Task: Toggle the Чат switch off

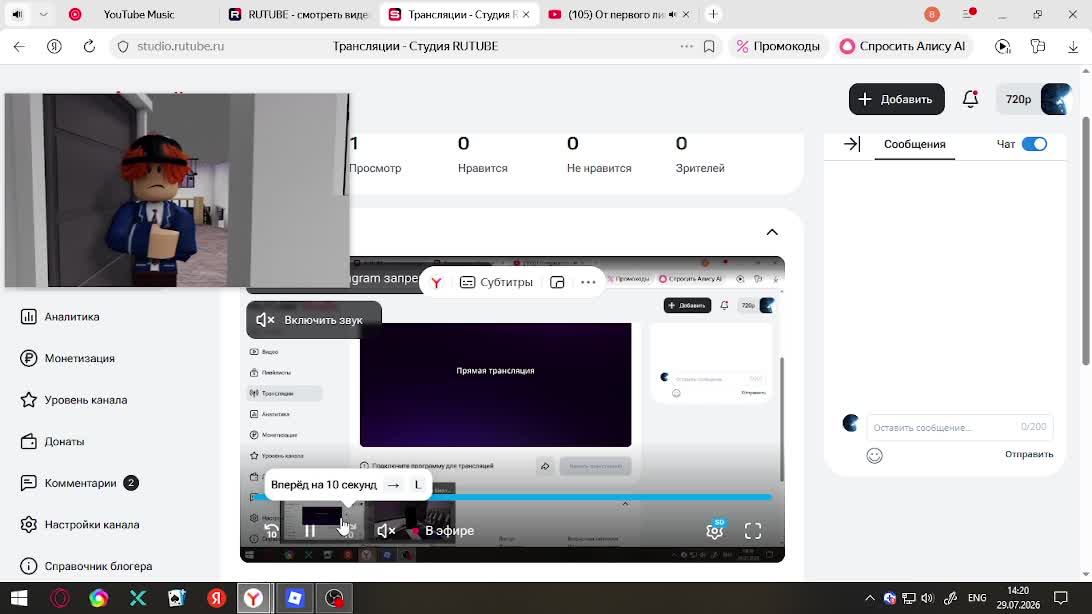Action: click(1034, 144)
